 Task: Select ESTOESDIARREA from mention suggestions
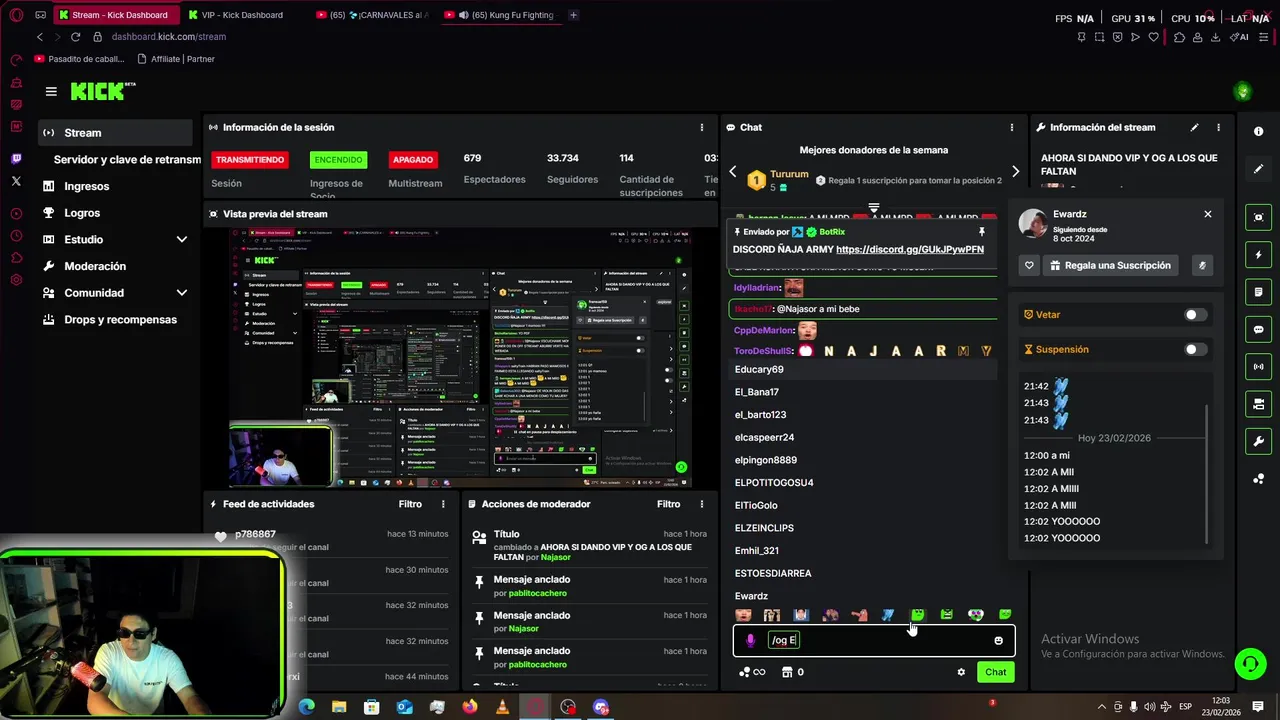773,574
